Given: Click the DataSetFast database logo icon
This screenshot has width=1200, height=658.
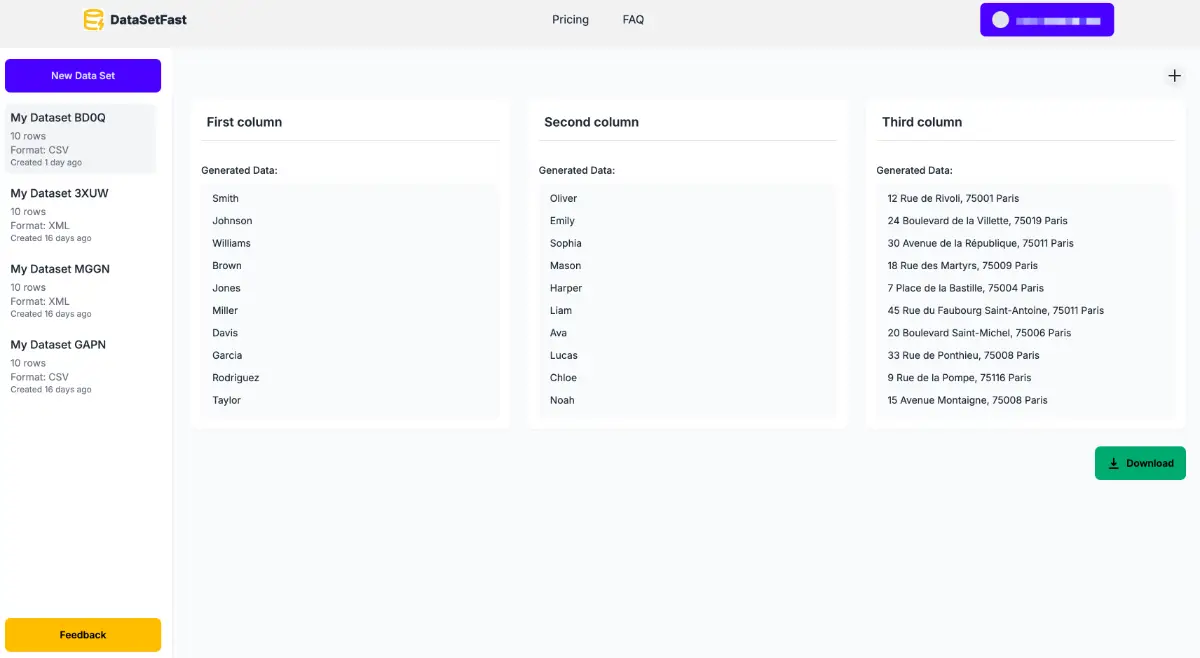Looking at the screenshot, I should coord(93,20).
